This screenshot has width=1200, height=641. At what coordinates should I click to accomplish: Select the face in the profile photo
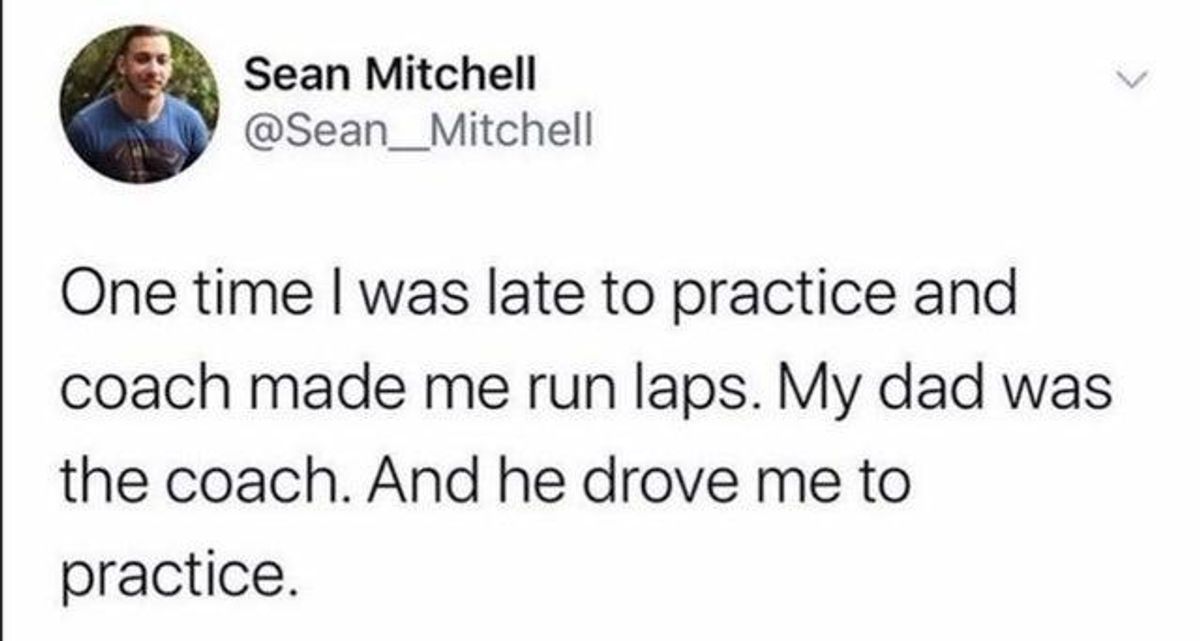point(142,64)
